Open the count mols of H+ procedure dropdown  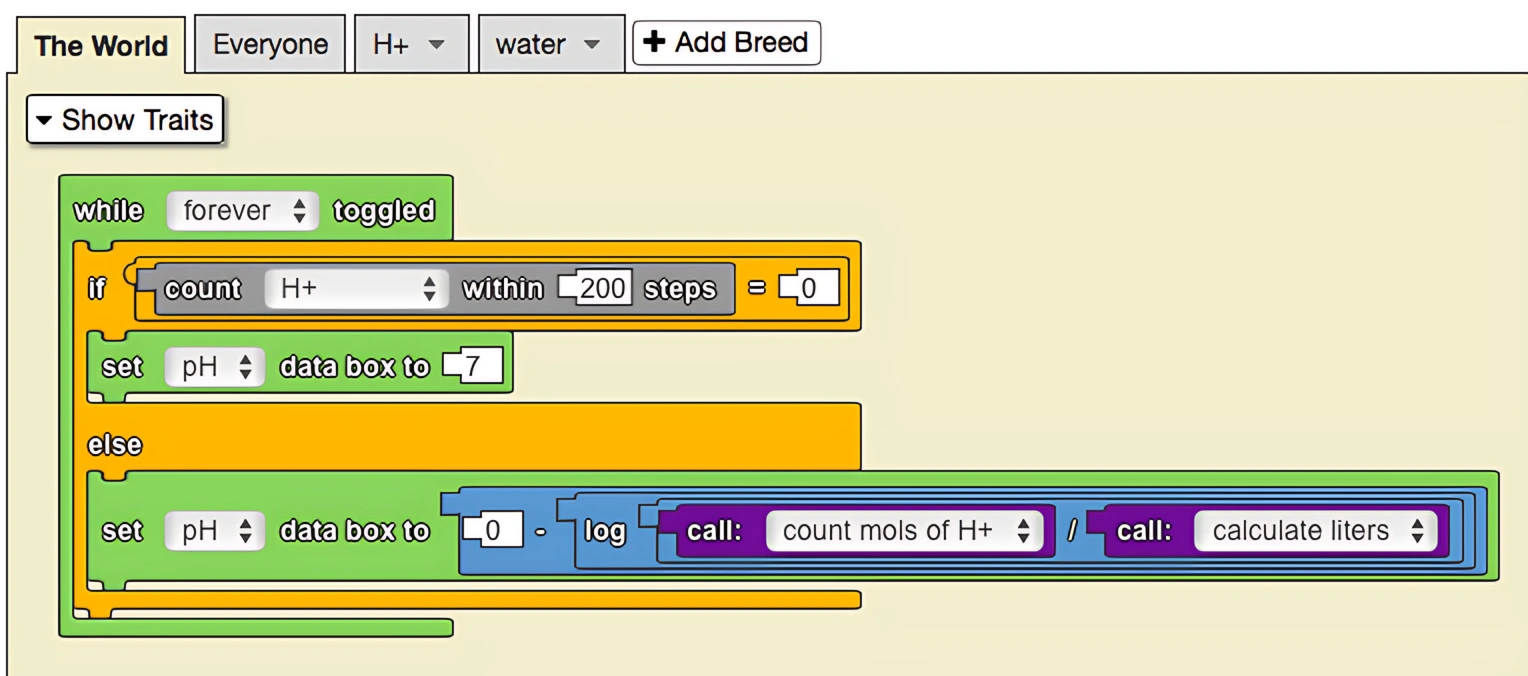tap(1026, 531)
